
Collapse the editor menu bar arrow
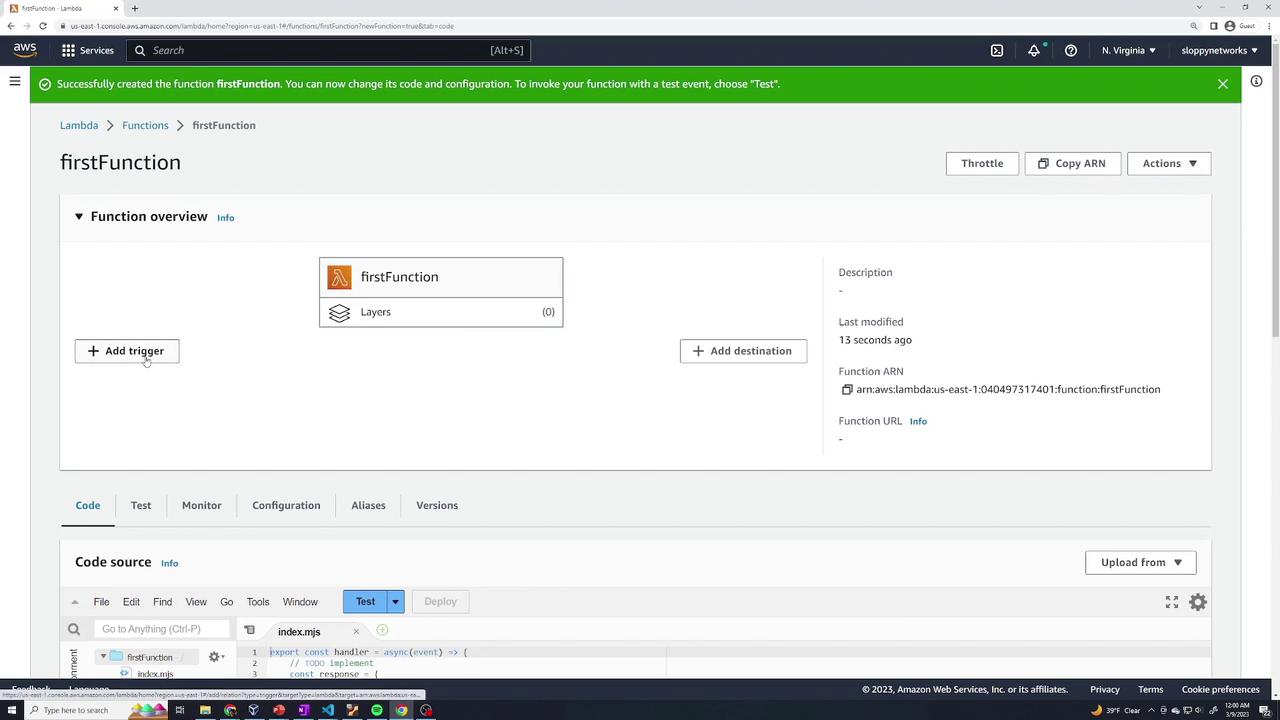click(75, 602)
